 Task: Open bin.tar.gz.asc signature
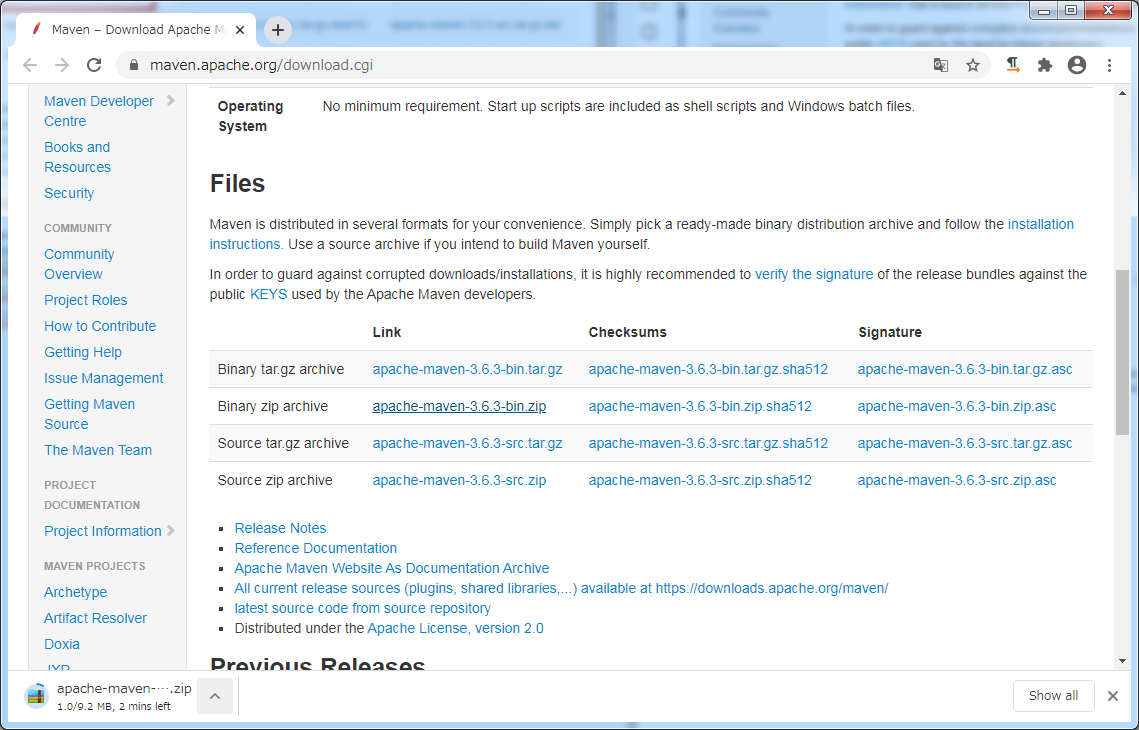pyautogui.click(x=965, y=370)
